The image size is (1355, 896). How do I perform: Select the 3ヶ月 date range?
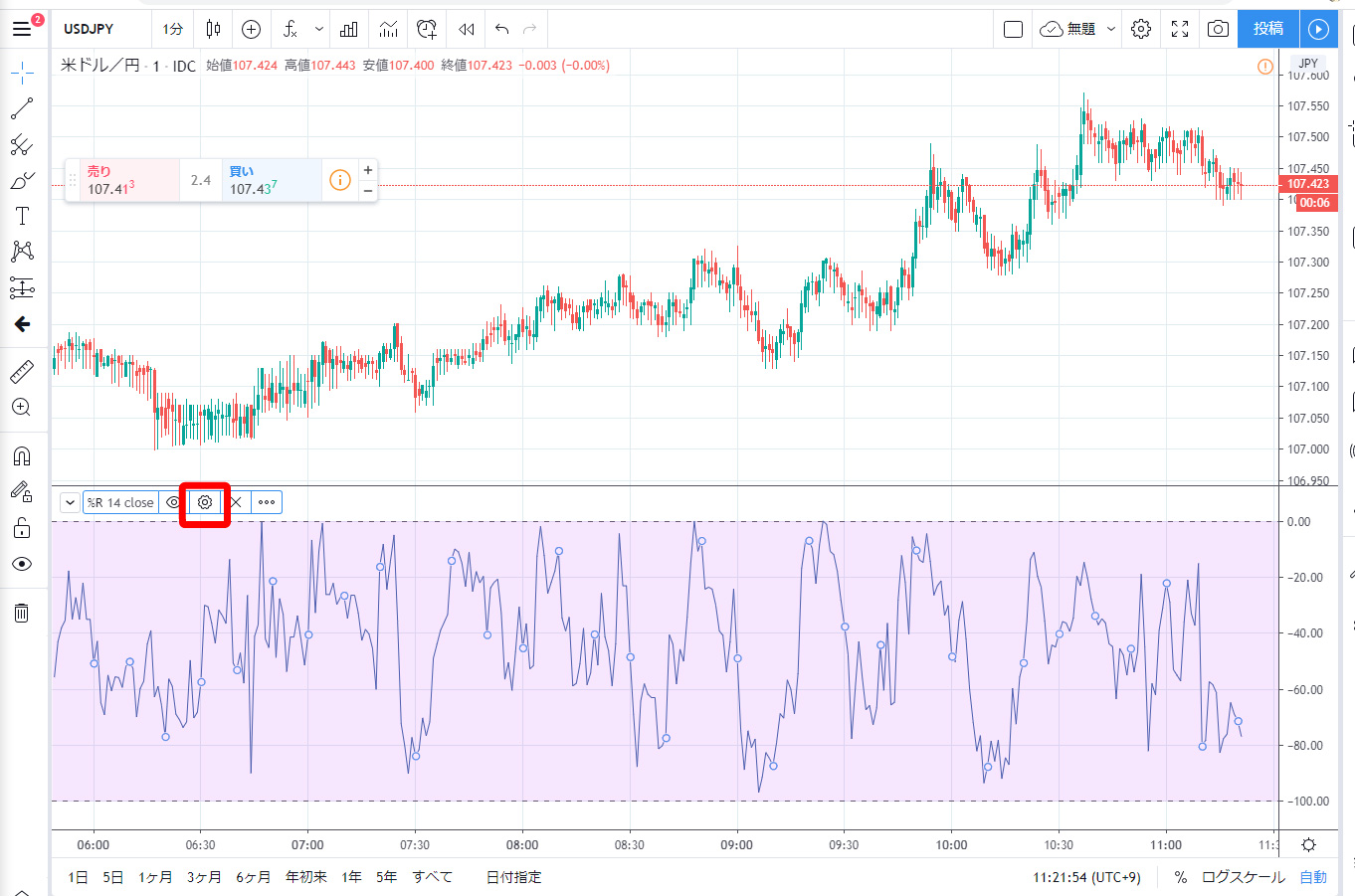coord(204,877)
